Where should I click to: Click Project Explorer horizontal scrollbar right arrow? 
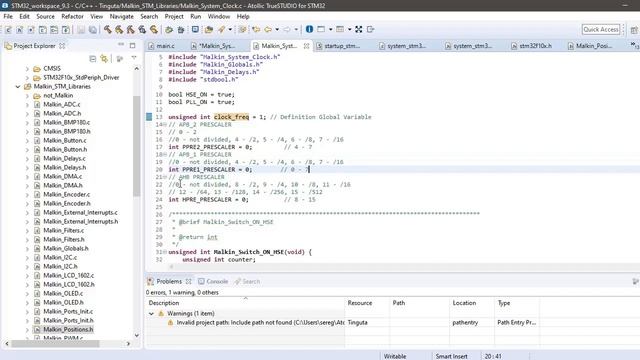point(128,344)
